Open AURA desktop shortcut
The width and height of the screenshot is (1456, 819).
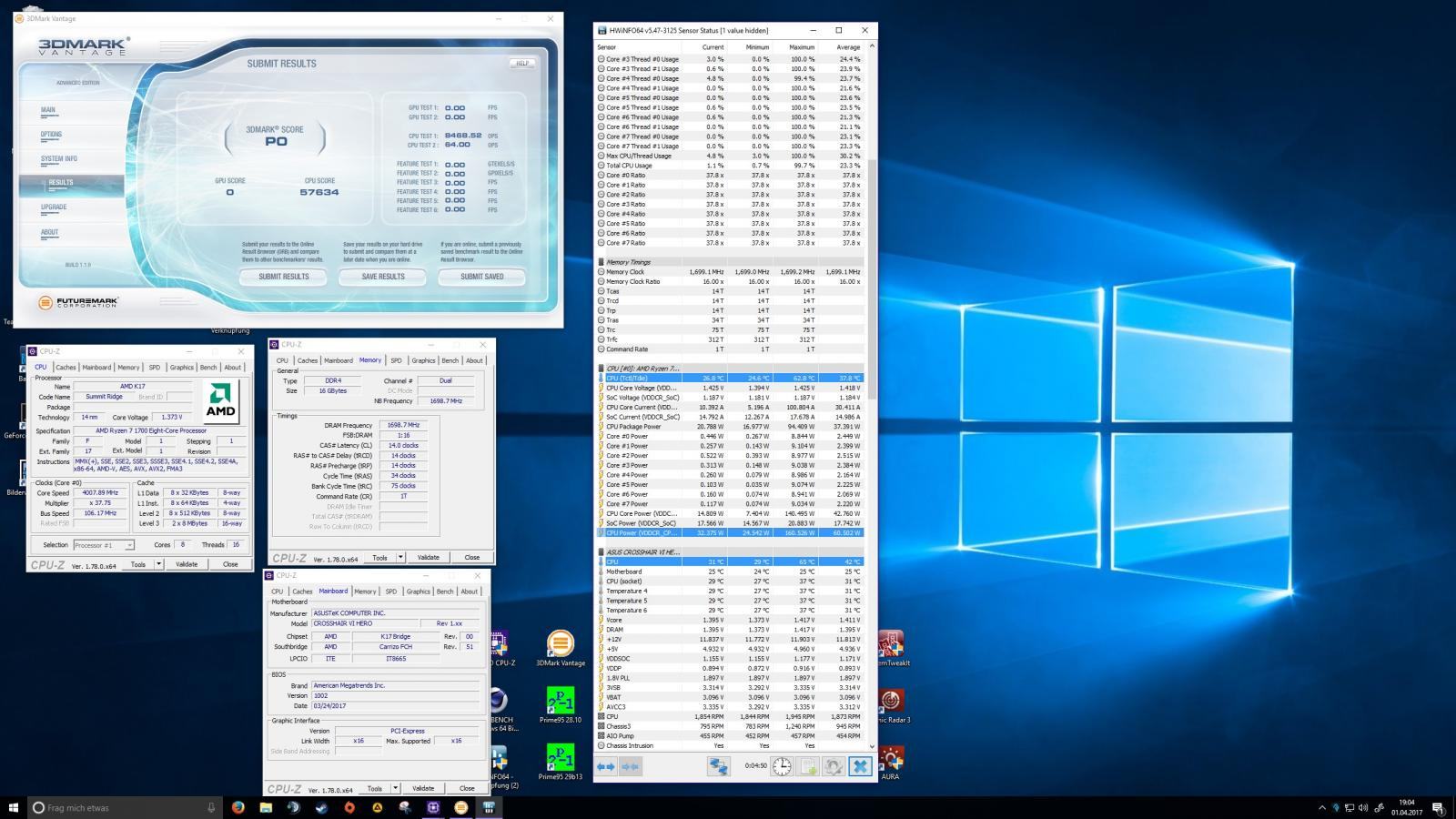(890, 763)
